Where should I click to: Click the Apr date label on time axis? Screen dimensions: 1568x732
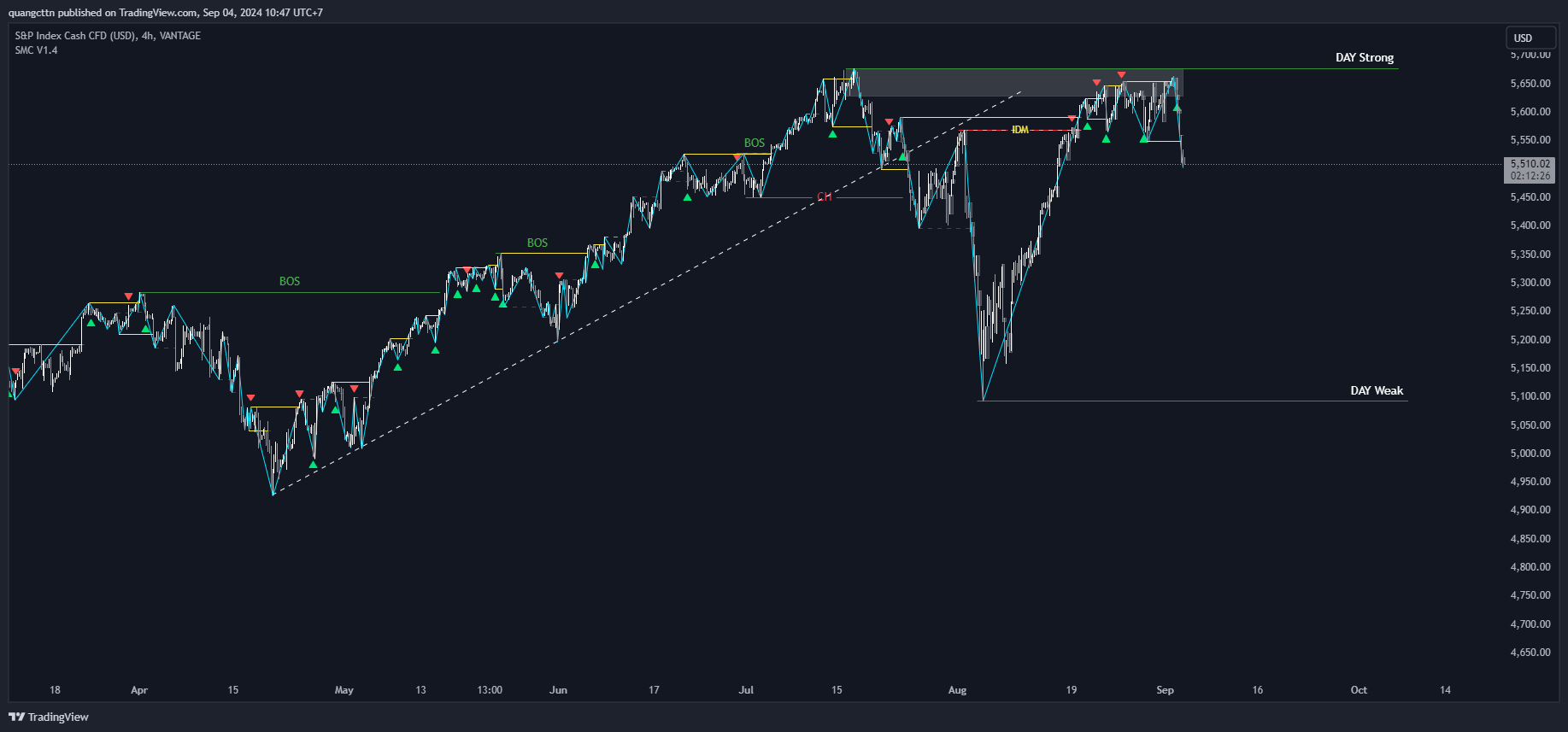(x=139, y=690)
